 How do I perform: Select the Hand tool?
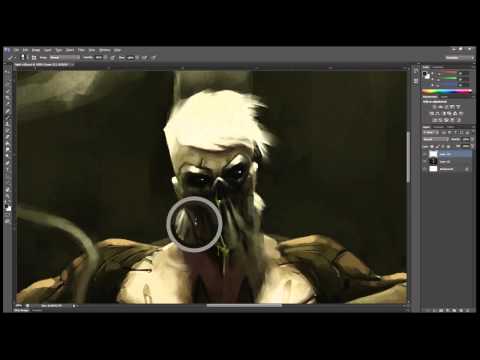click(x=7, y=190)
